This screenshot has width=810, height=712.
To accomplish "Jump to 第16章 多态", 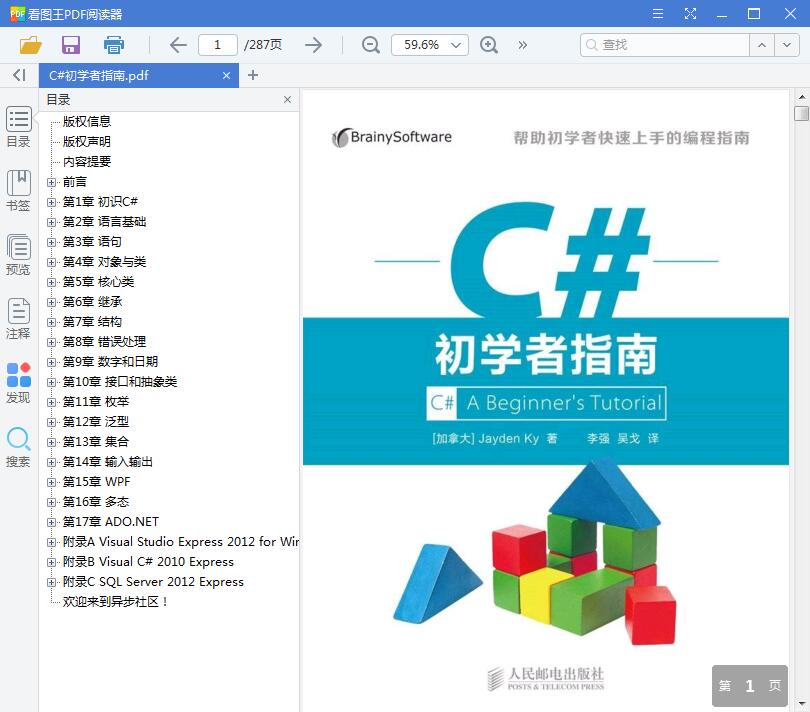I will pyautogui.click(x=96, y=502).
